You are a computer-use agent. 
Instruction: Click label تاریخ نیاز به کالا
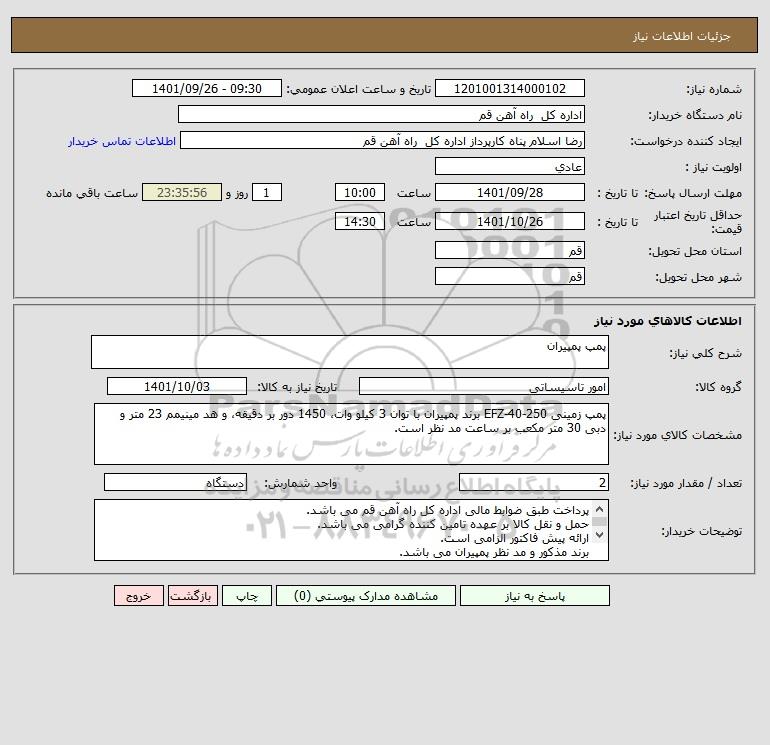[298, 387]
